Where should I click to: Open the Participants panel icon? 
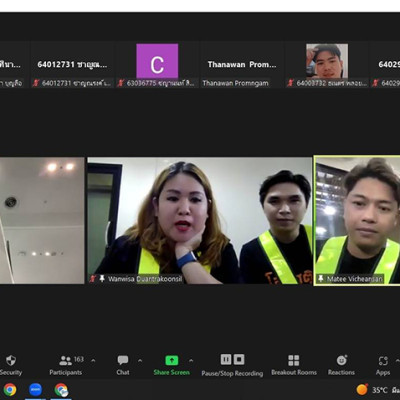(65, 360)
